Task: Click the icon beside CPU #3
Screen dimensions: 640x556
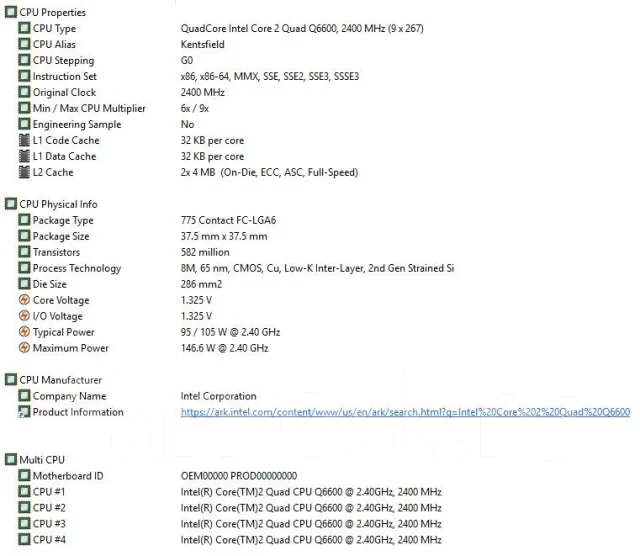Action: click(x=24, y=523)
